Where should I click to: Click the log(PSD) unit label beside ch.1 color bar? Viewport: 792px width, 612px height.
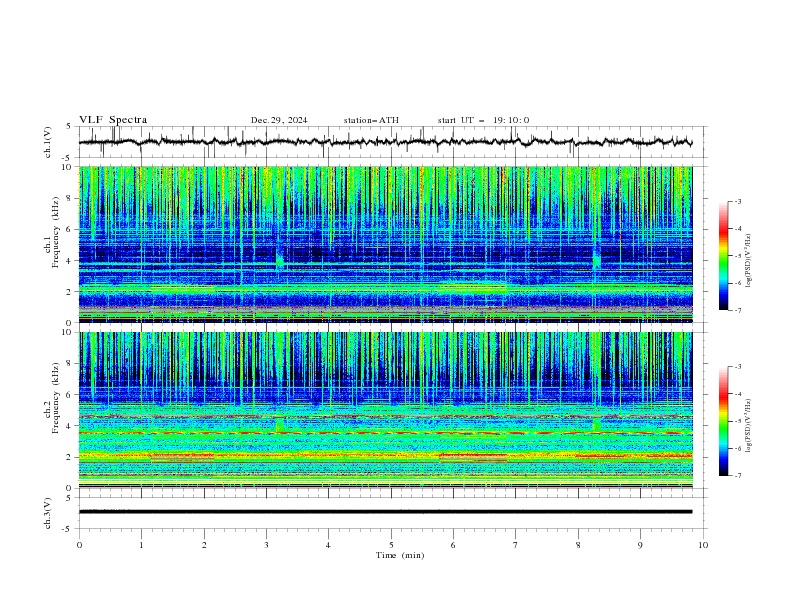click(x=750, y=261)
